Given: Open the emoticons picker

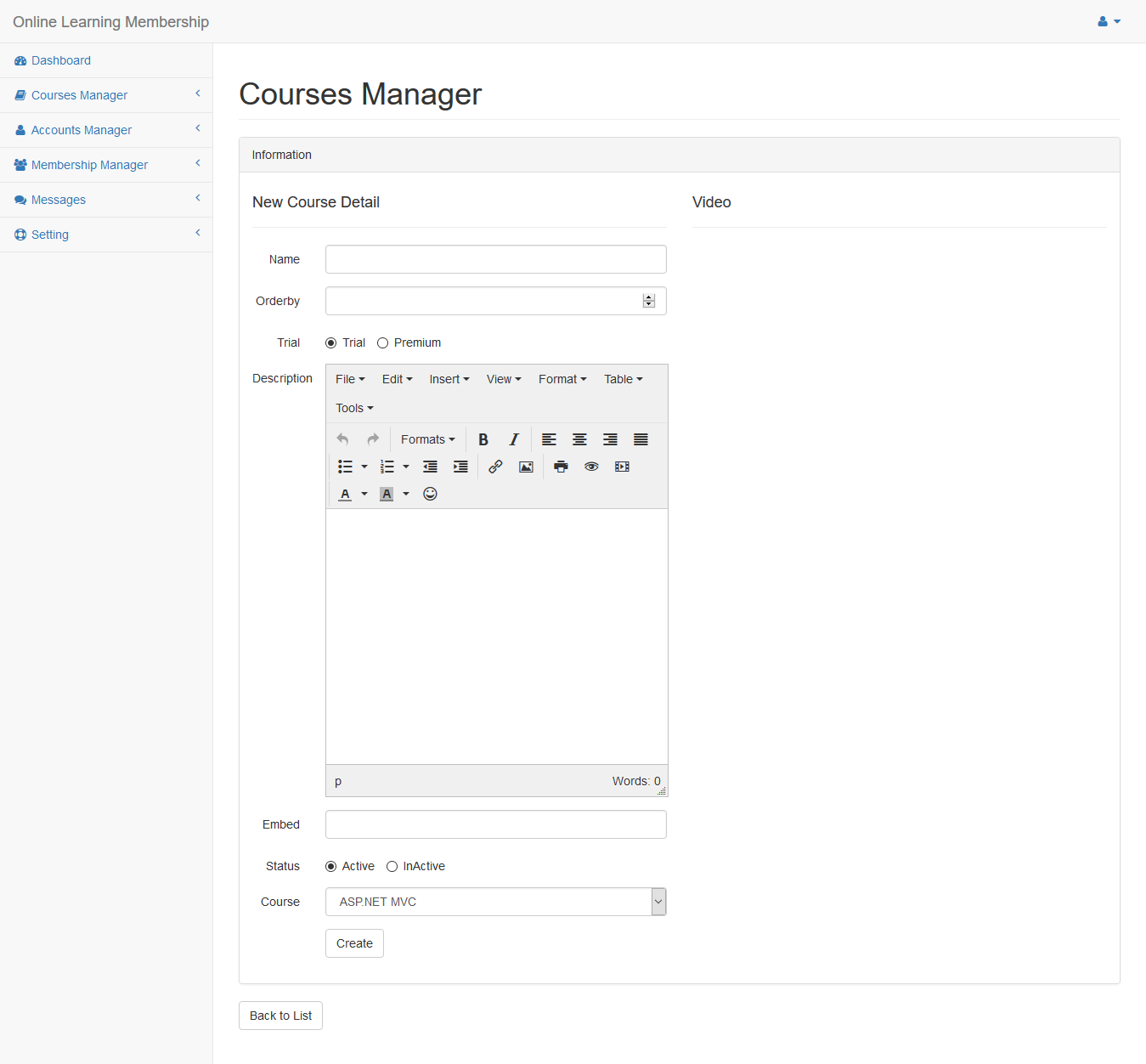Looking at the screenshot, I should [x=430, y=494].
